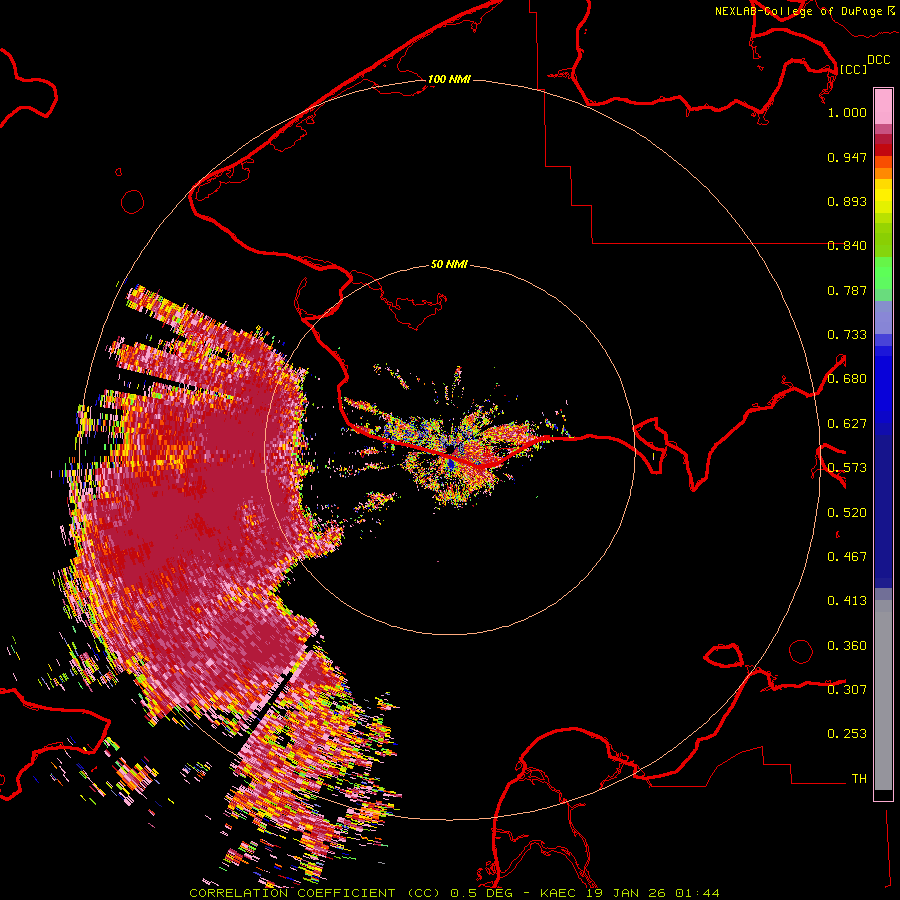Select the 0.733 color scale value
The height and width of the screenshot is (900, 900).
pyautogui.click(x=847, y=335)
